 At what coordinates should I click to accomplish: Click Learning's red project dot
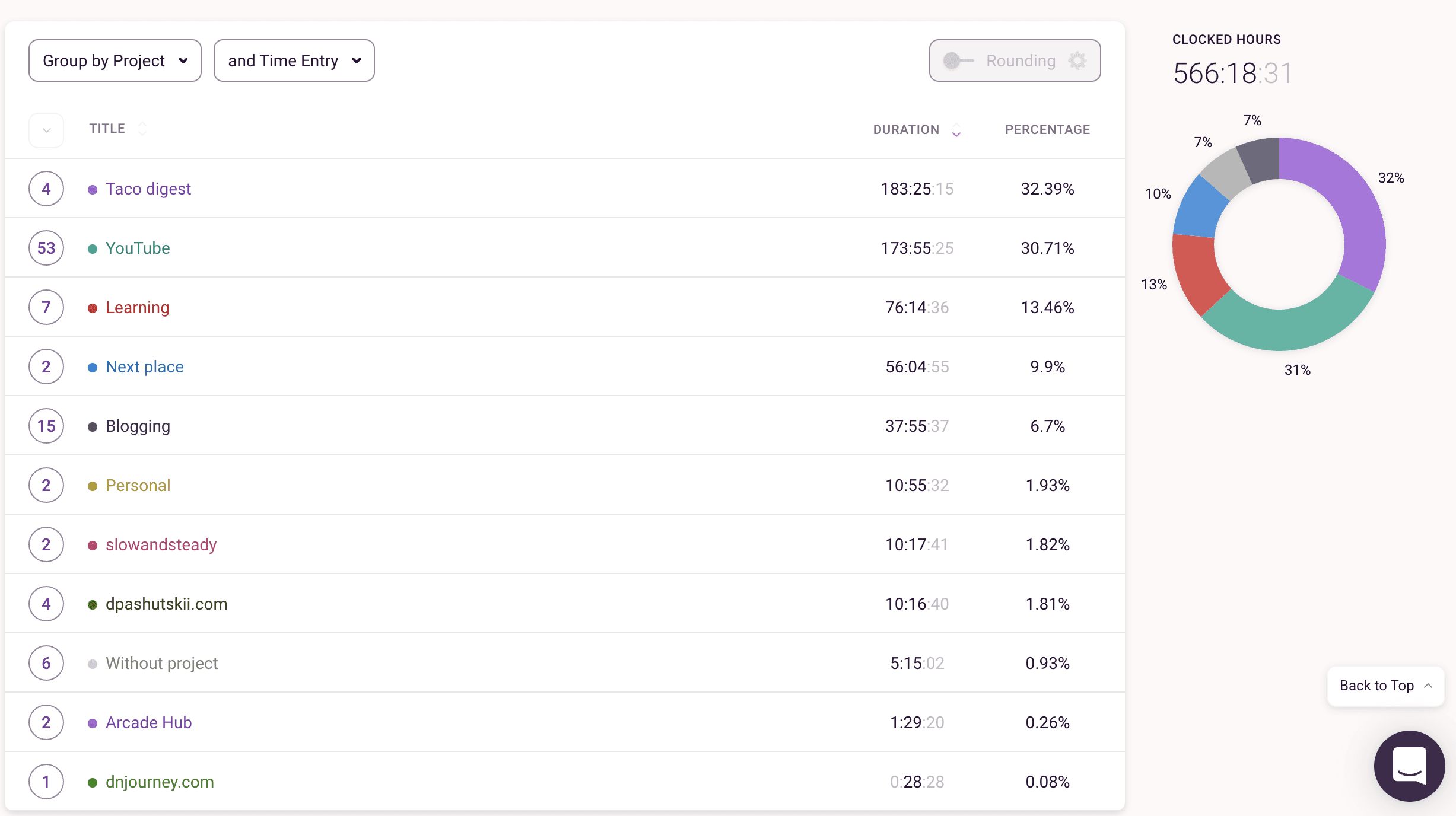pyautogui.click(x=93, y=307)
